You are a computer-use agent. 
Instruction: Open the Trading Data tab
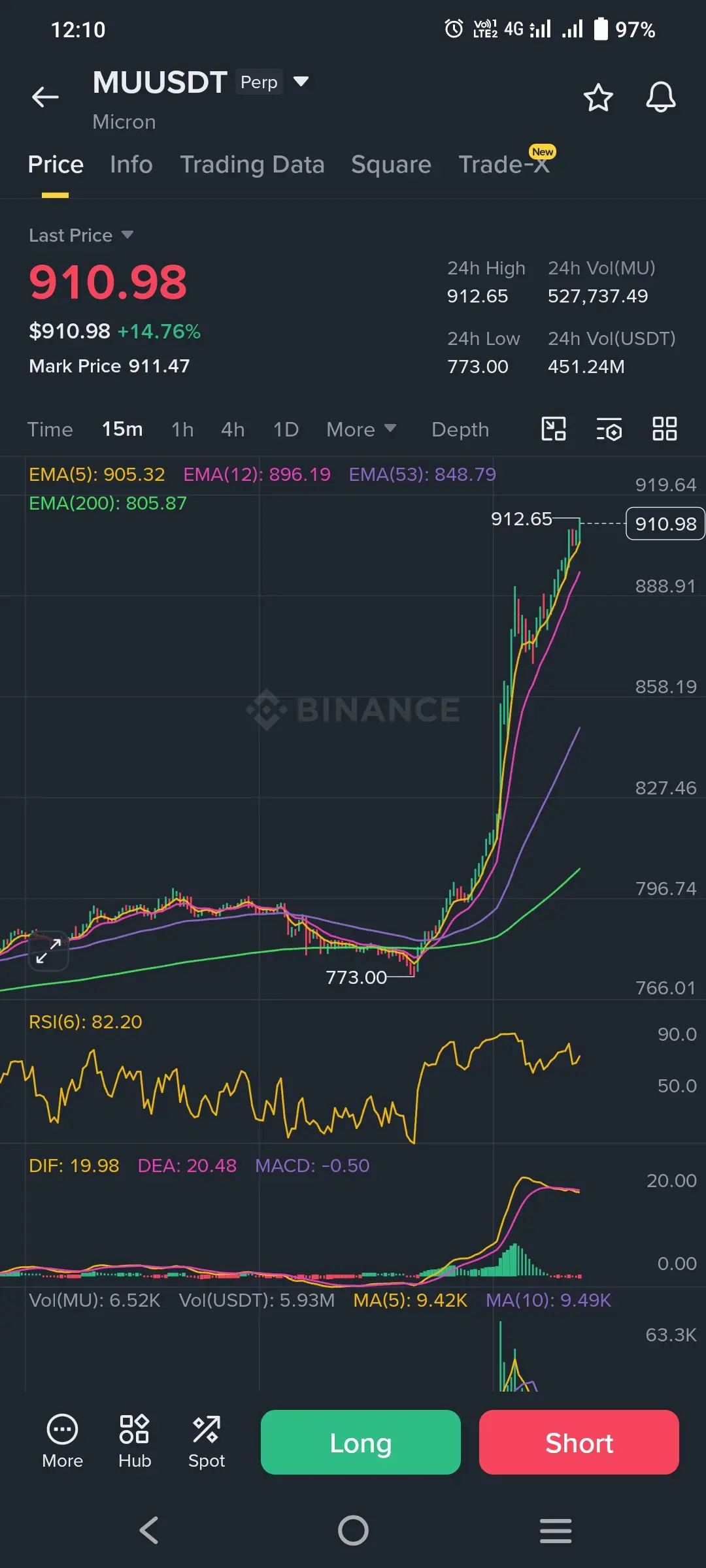point(252,165)
